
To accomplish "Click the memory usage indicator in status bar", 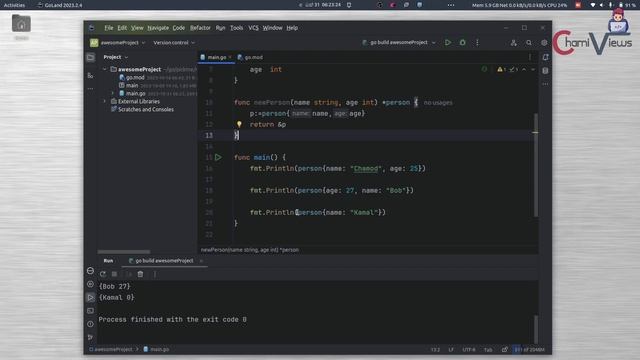I will (529, 349).
